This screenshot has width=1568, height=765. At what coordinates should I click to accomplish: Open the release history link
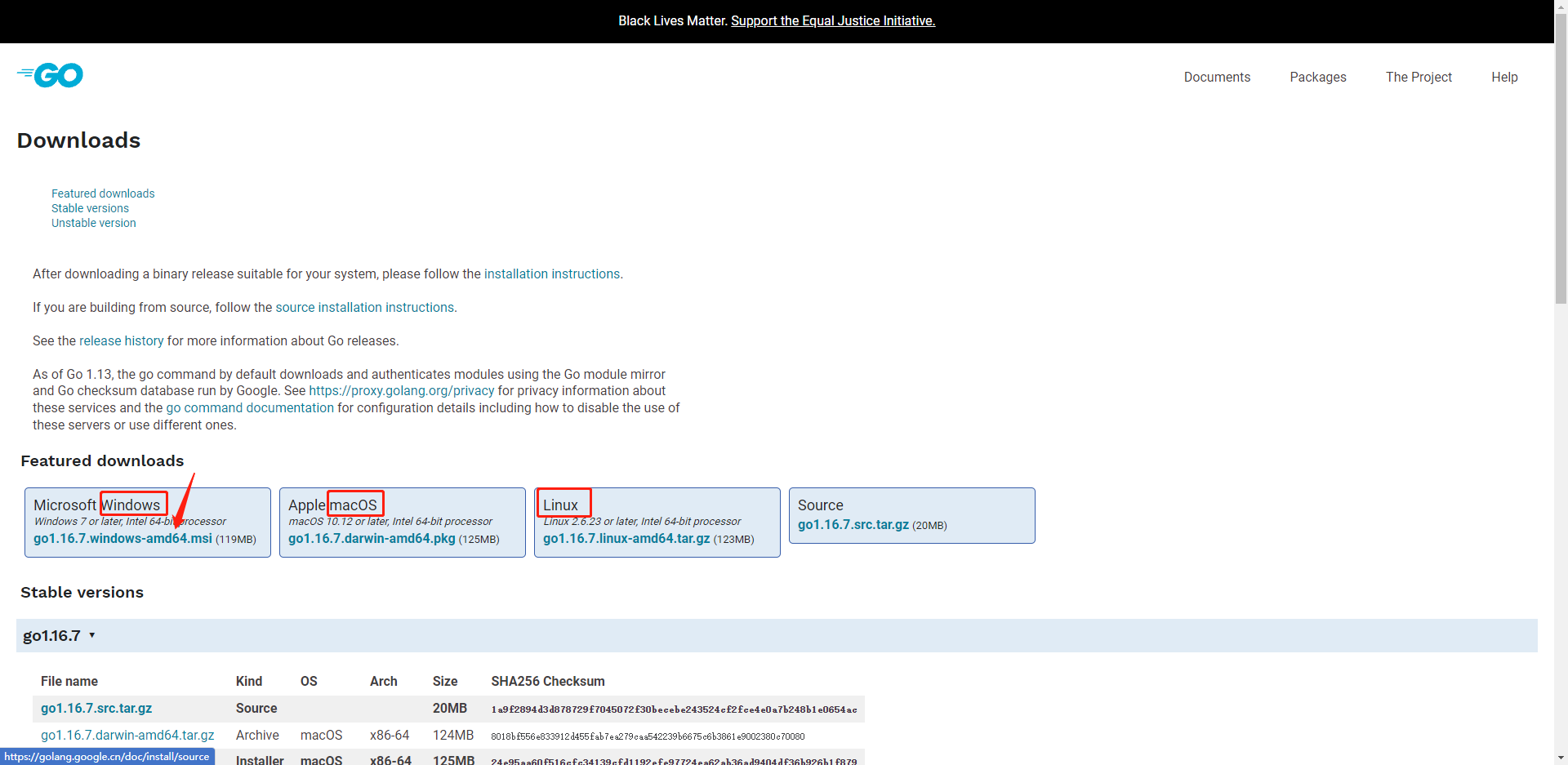point(121,340)
